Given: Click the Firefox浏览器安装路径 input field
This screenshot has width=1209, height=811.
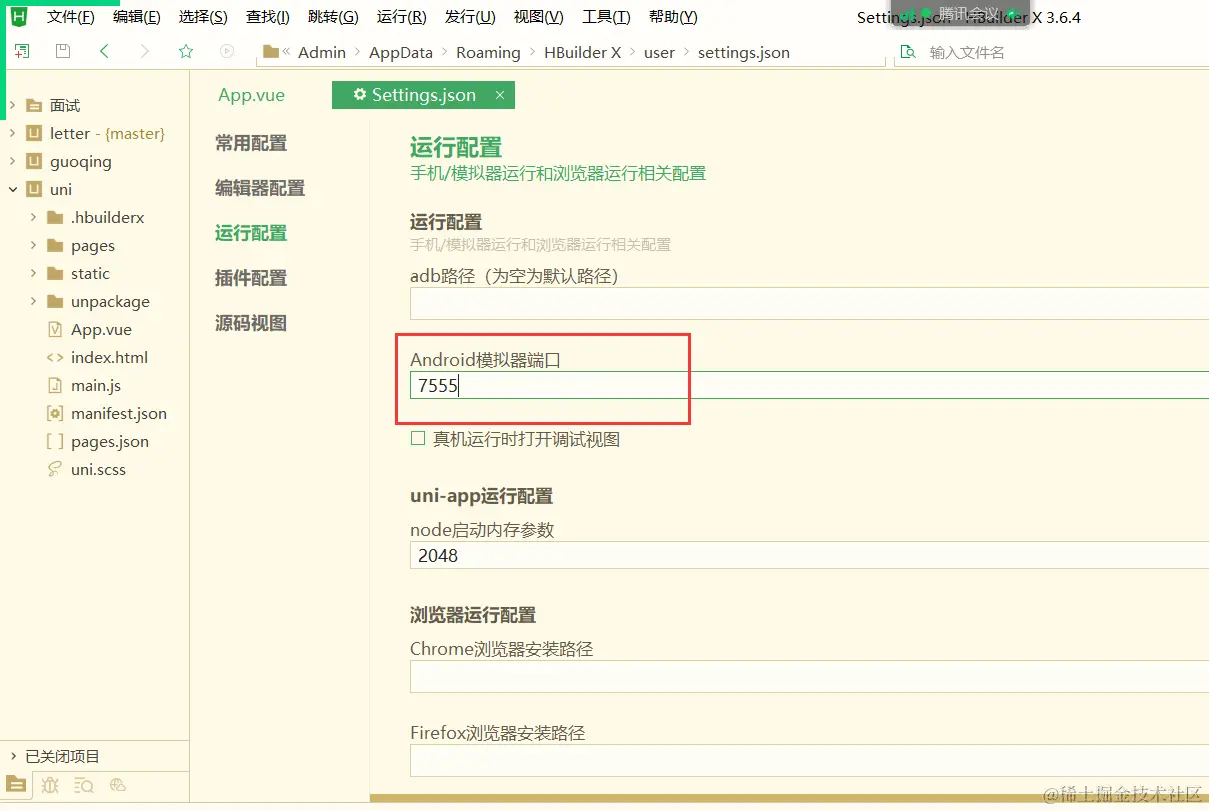Looking at the screenshot, I should (809, 760).
